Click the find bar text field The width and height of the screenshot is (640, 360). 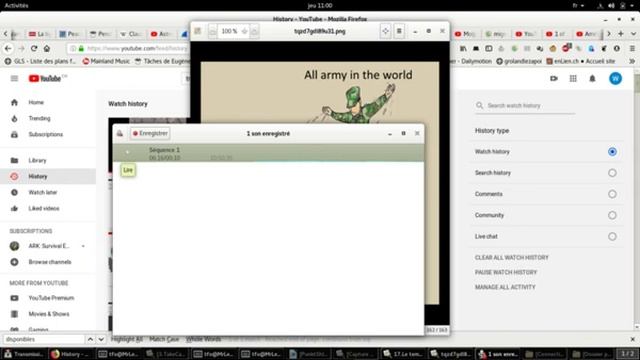[x=43, y=339]
